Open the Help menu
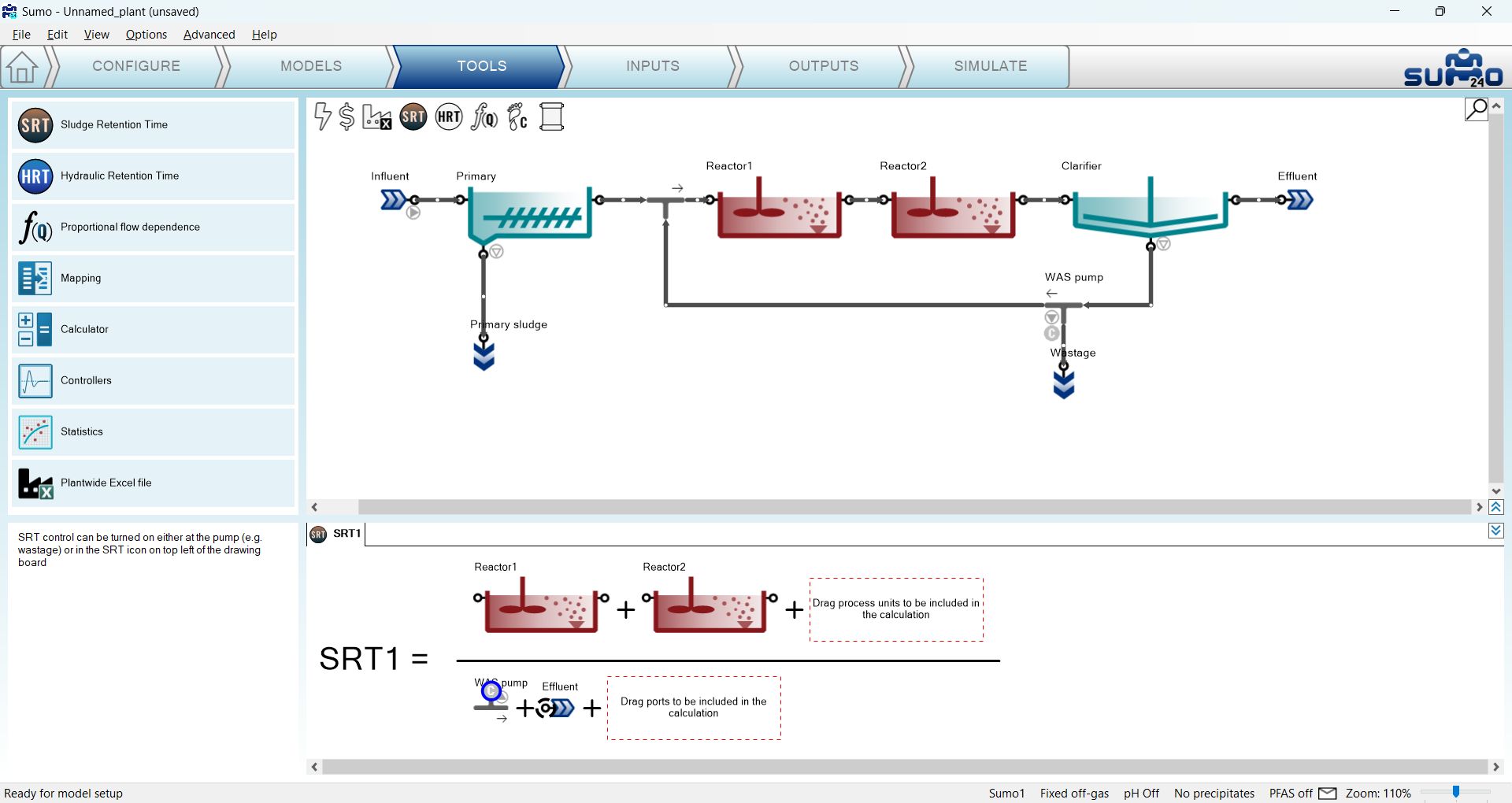Image resolution: width=1512 pixels, height=803 pixels. [x=265, y=35]
